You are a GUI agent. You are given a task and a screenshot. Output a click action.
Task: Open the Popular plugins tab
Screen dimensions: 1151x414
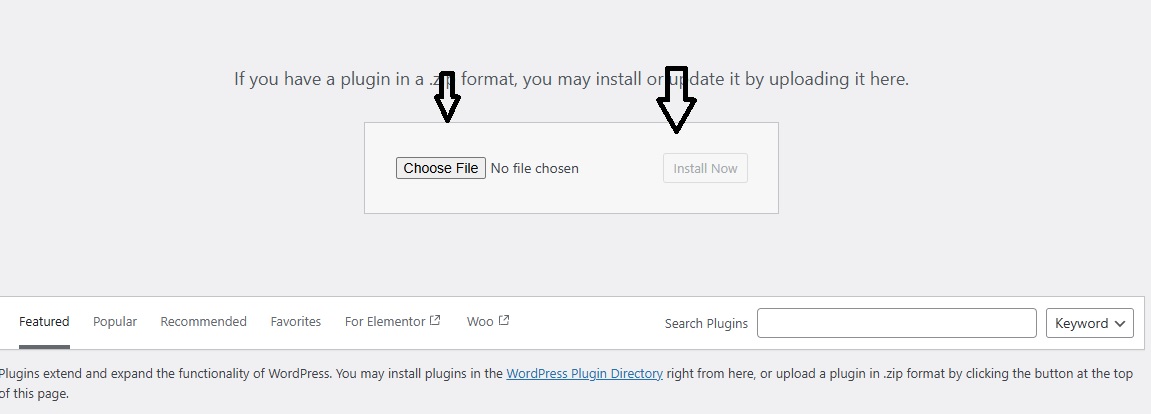tap(115, 322)
